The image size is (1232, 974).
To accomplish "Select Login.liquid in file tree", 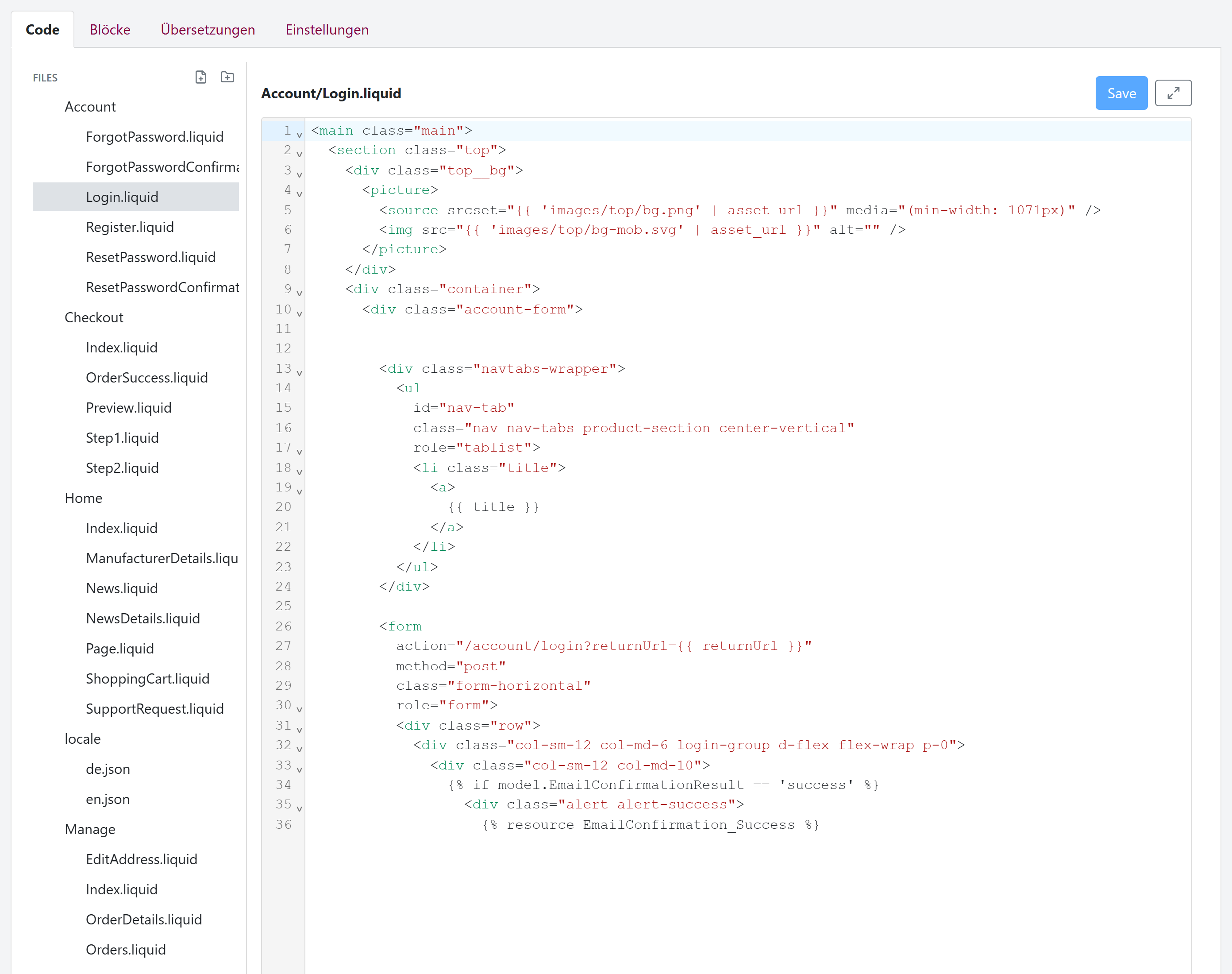I will 135,197.
